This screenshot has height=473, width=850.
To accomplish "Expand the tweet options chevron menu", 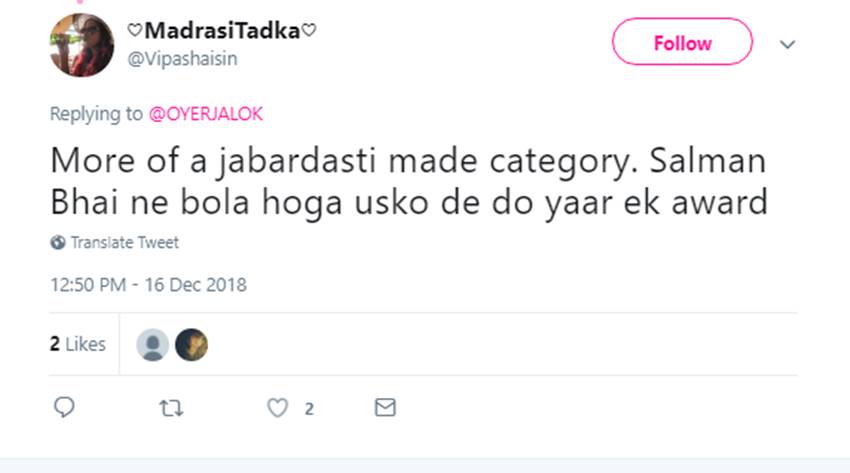I will tap(787, 44).
